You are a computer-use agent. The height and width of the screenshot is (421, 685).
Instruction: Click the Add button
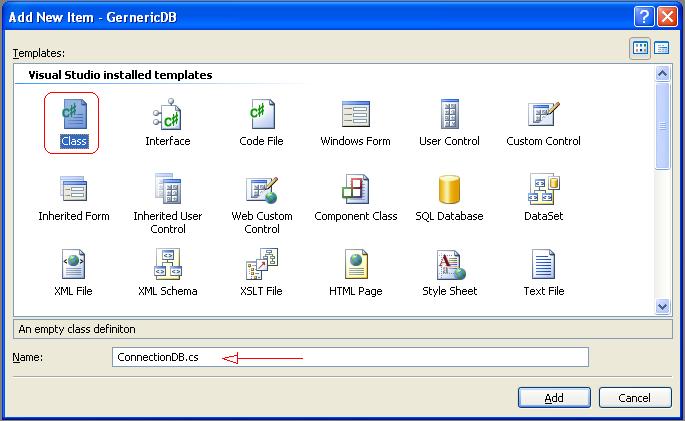click(553, 397)
